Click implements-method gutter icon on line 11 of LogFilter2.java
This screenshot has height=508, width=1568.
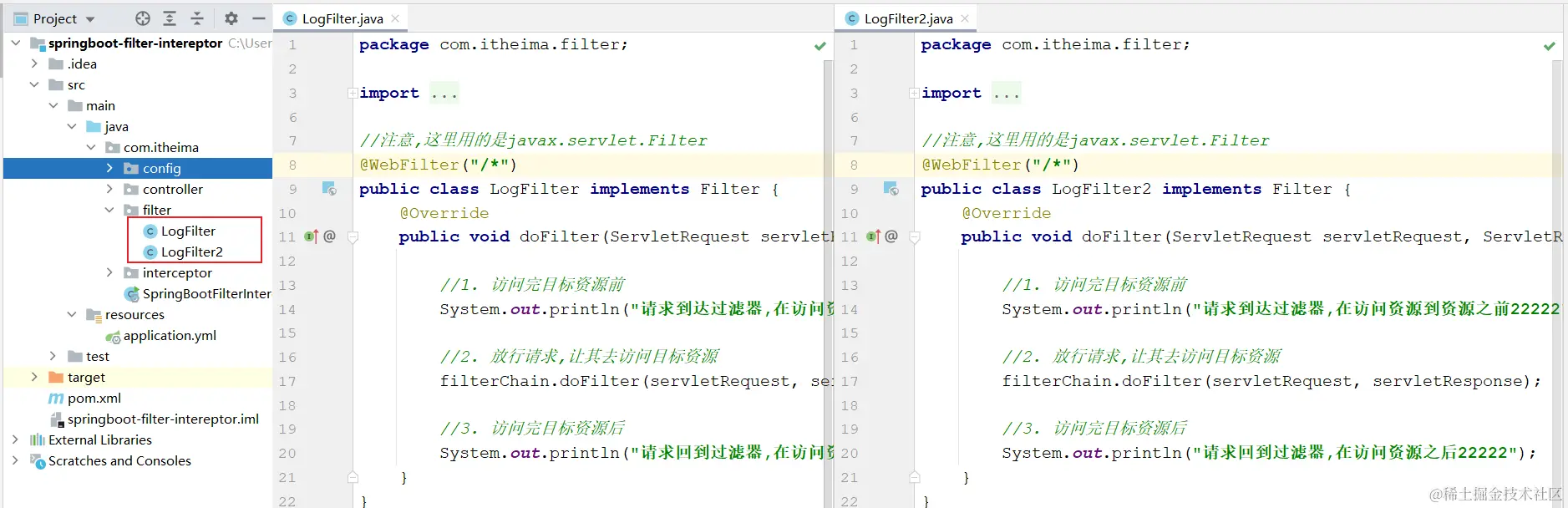tap(873, 236)
